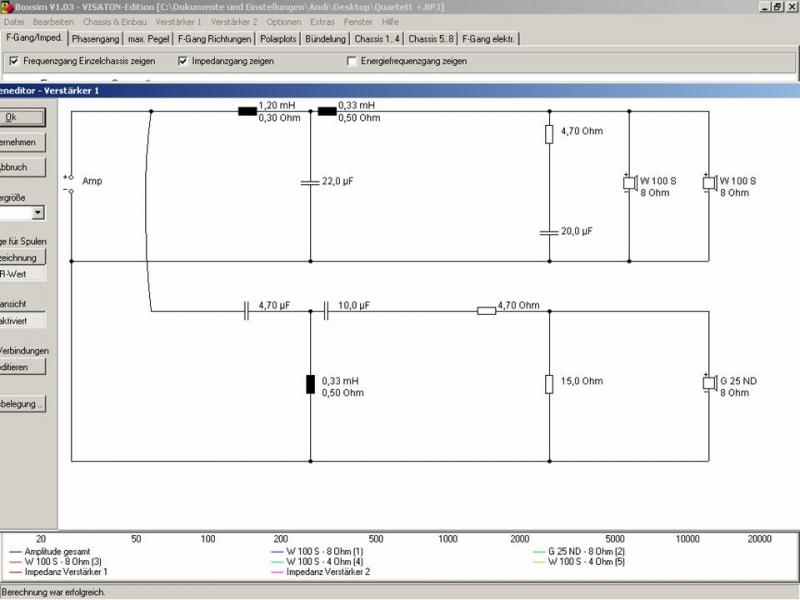The image size is (800, 600).
Task: Click the Übernehmen button
Action: click(22, 142)
